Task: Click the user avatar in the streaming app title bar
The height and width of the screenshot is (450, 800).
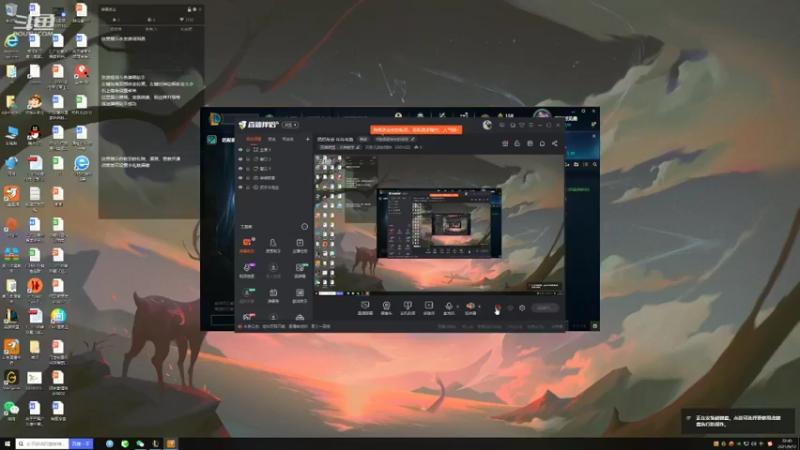Action: click(x=487, y=125)
